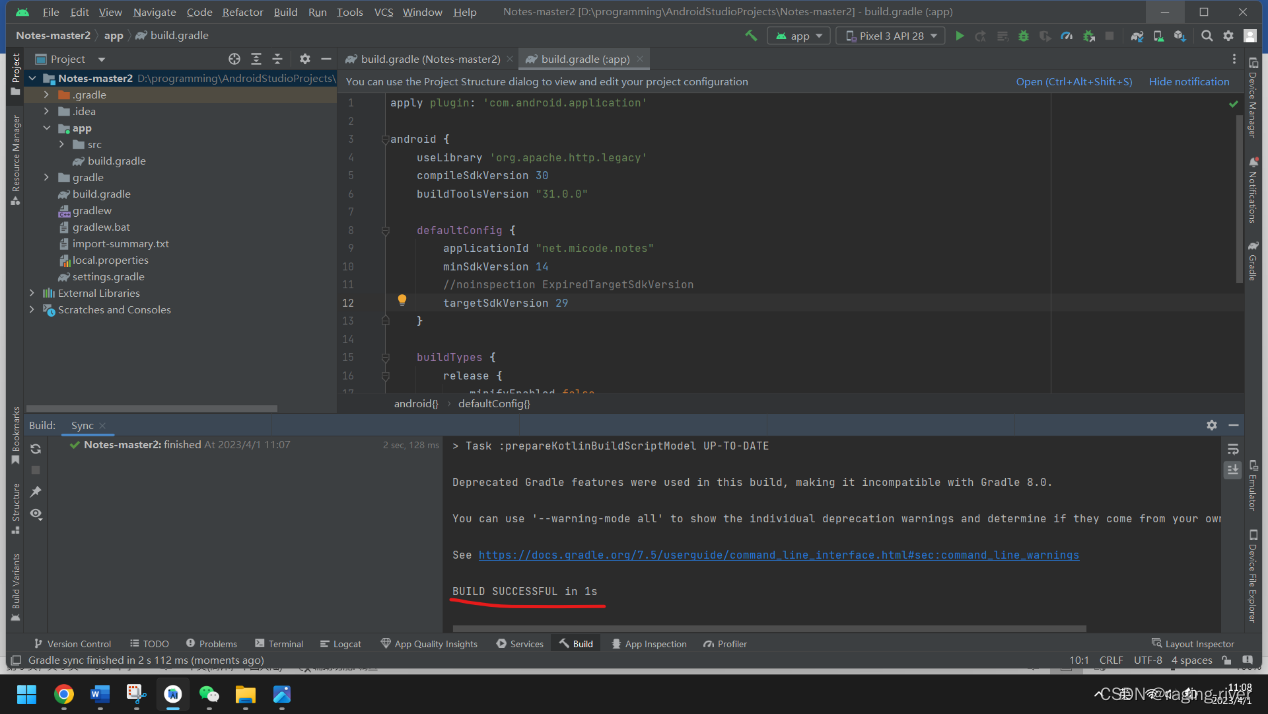Click the user account avatar icon
This screenshot has height=714, width=1268.
point(1250,35)
